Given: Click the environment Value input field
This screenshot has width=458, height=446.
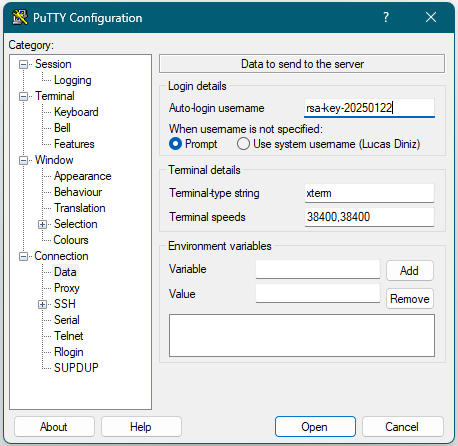Looking at the screenshot, I should coord(318,294).
